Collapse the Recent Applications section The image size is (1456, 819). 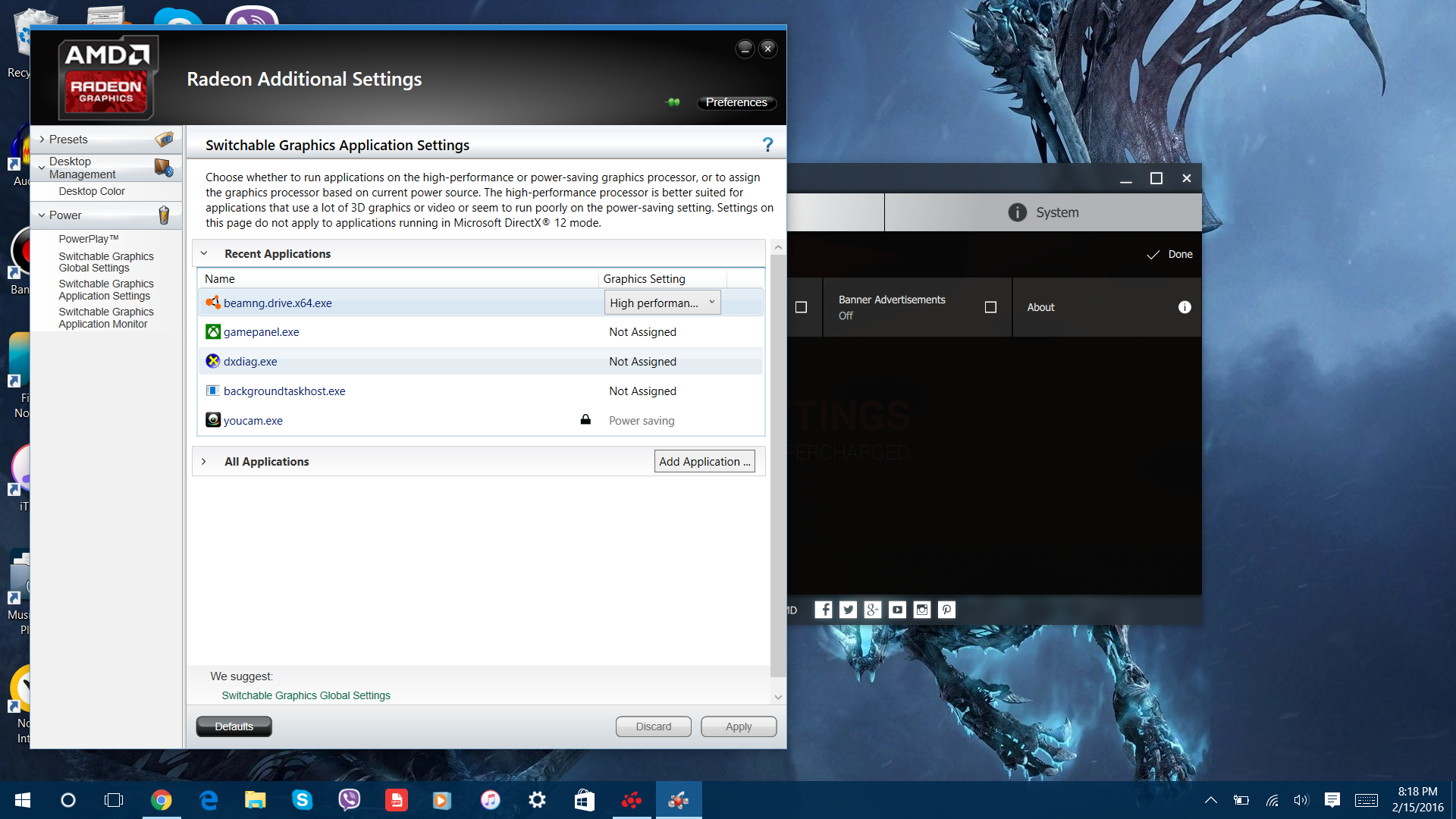(x=204, y=253)
